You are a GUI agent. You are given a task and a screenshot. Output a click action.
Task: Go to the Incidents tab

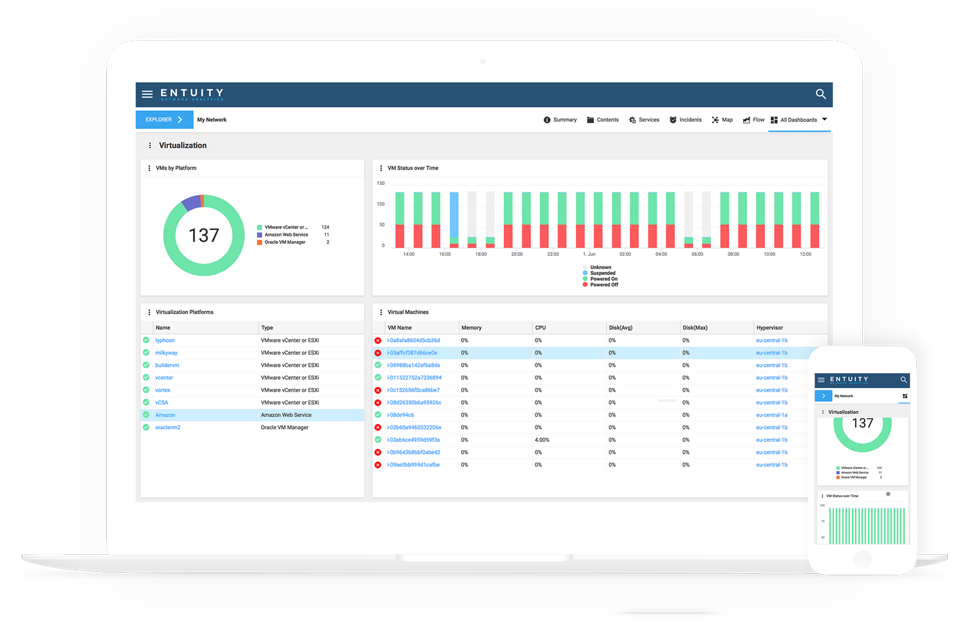point(686,120)
